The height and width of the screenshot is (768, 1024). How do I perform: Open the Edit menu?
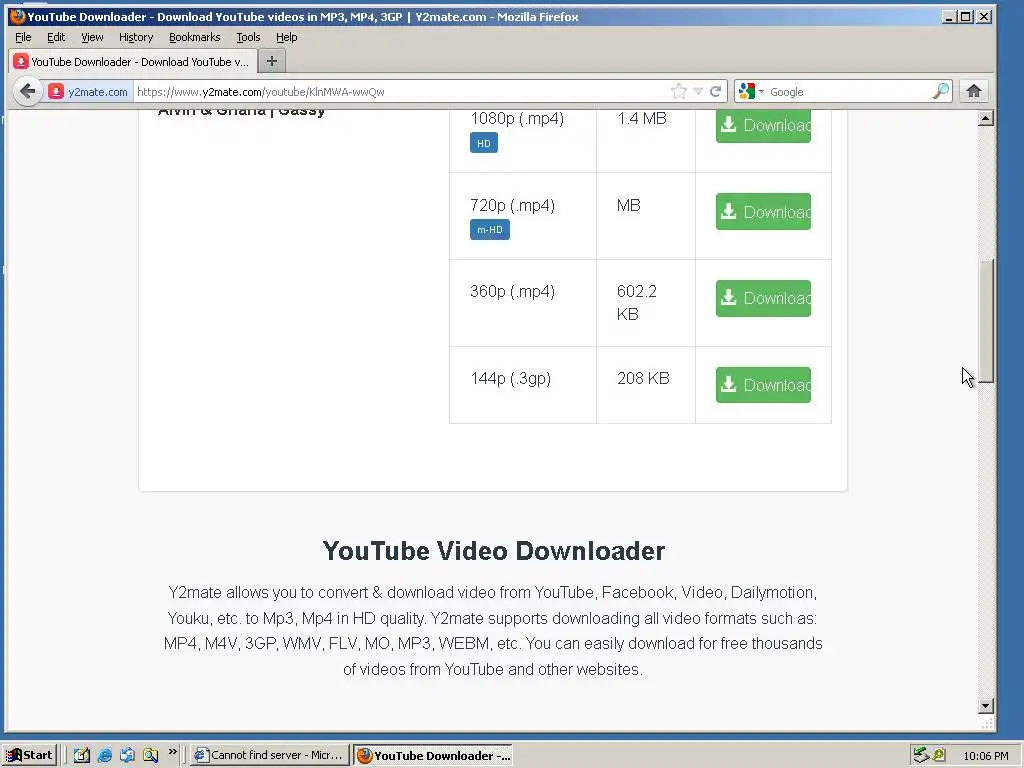click(x=56, y=37)
